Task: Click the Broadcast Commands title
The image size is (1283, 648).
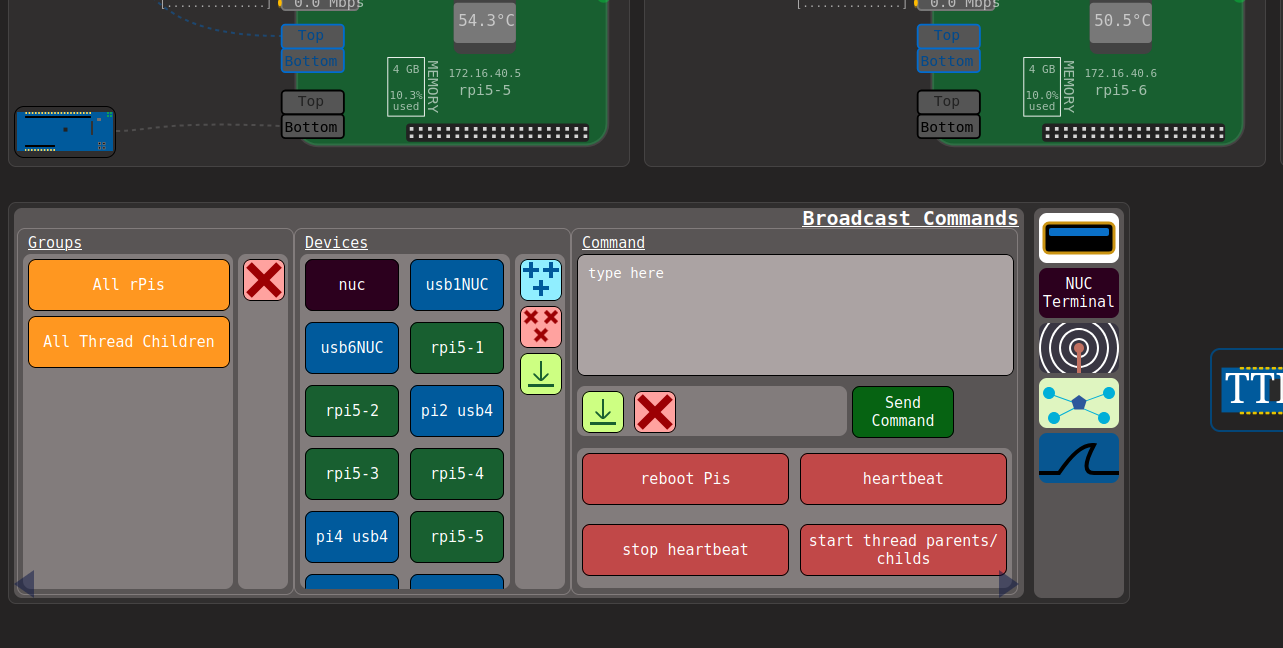Action: 910,218
